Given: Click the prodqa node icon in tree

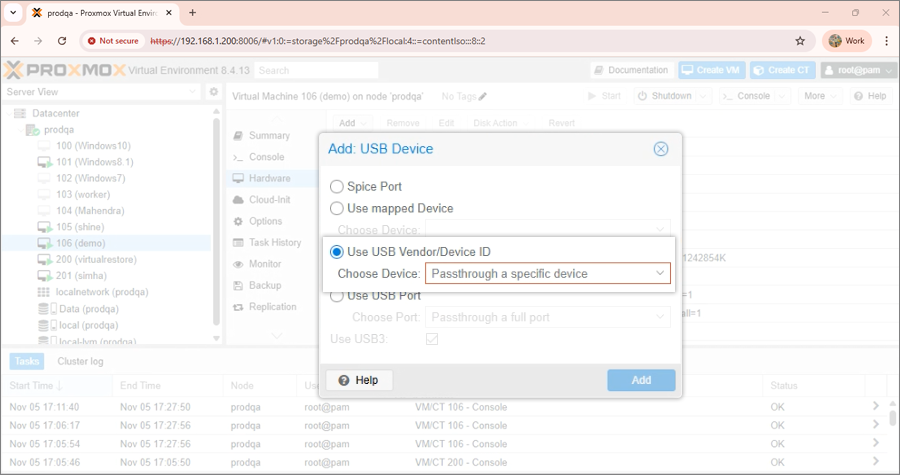Looking at the screenshot, I should [32, 130].
